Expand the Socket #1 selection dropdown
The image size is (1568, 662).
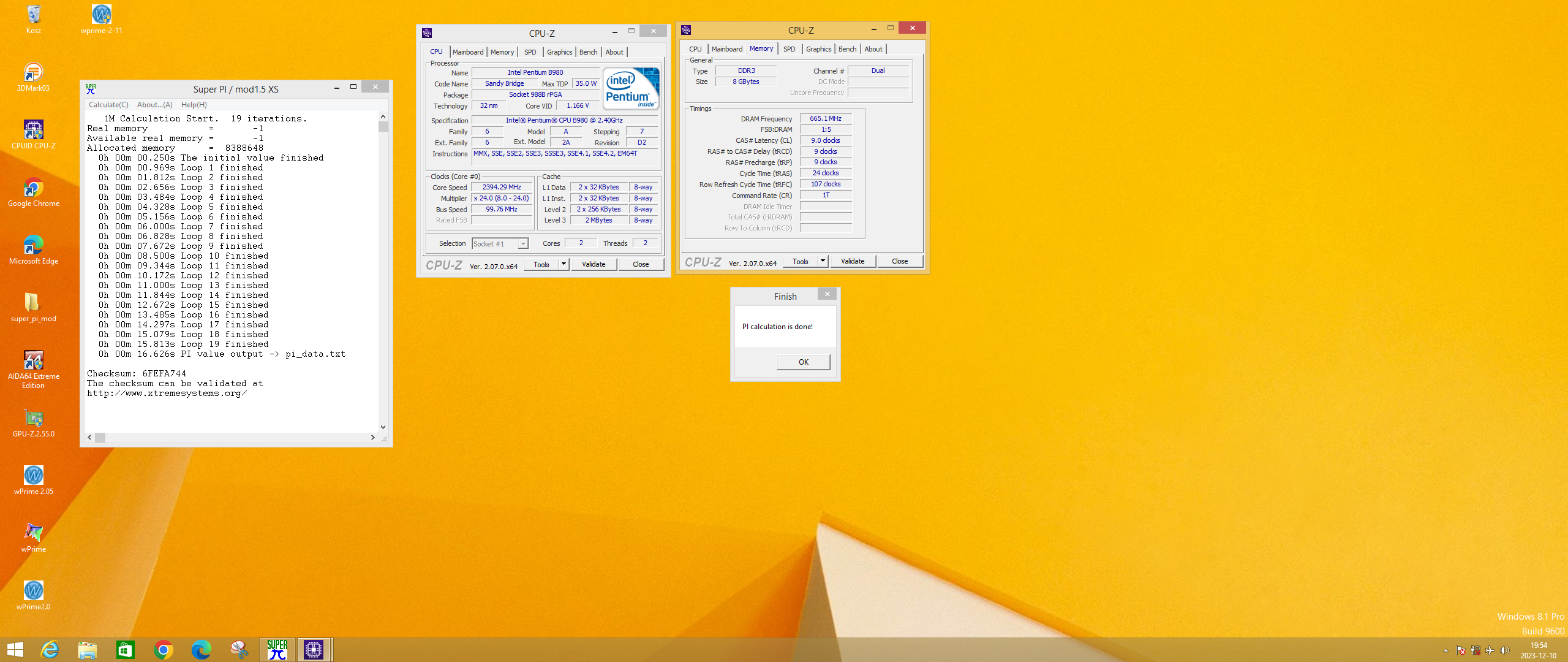coord(523,244)
